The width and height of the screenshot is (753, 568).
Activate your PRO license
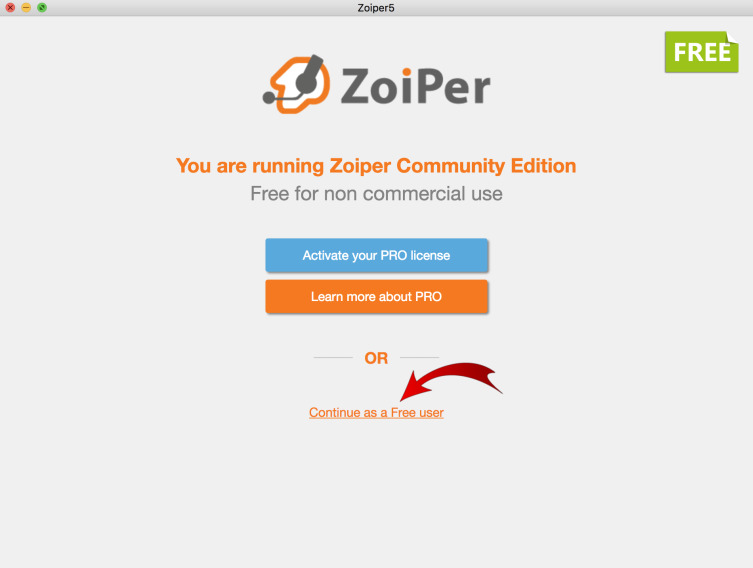376,255
